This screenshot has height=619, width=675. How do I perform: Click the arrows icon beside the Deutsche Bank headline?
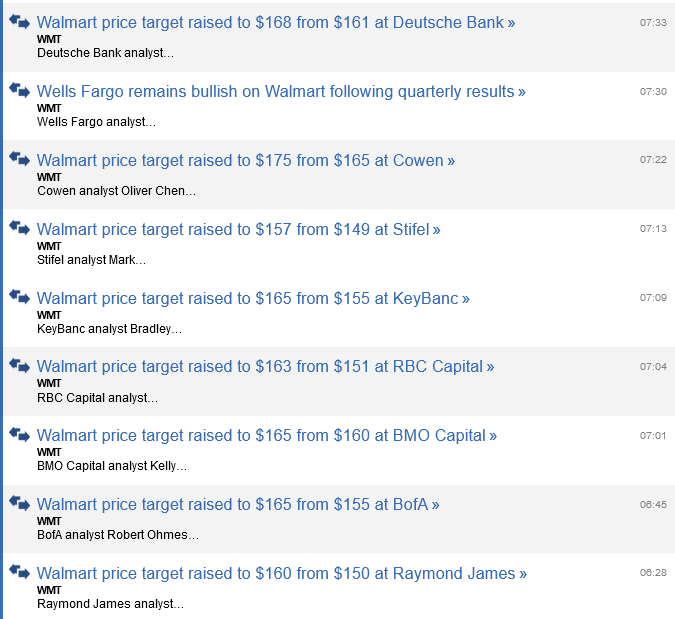click(x=20, y=21)
